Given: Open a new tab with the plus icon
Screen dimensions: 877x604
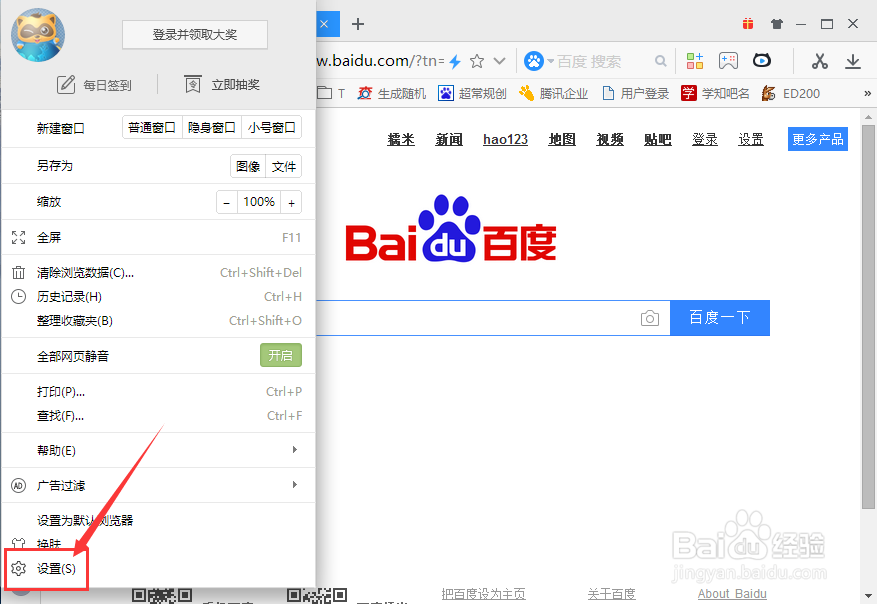Looking at the screenshot, I should (x=358, y=24).
